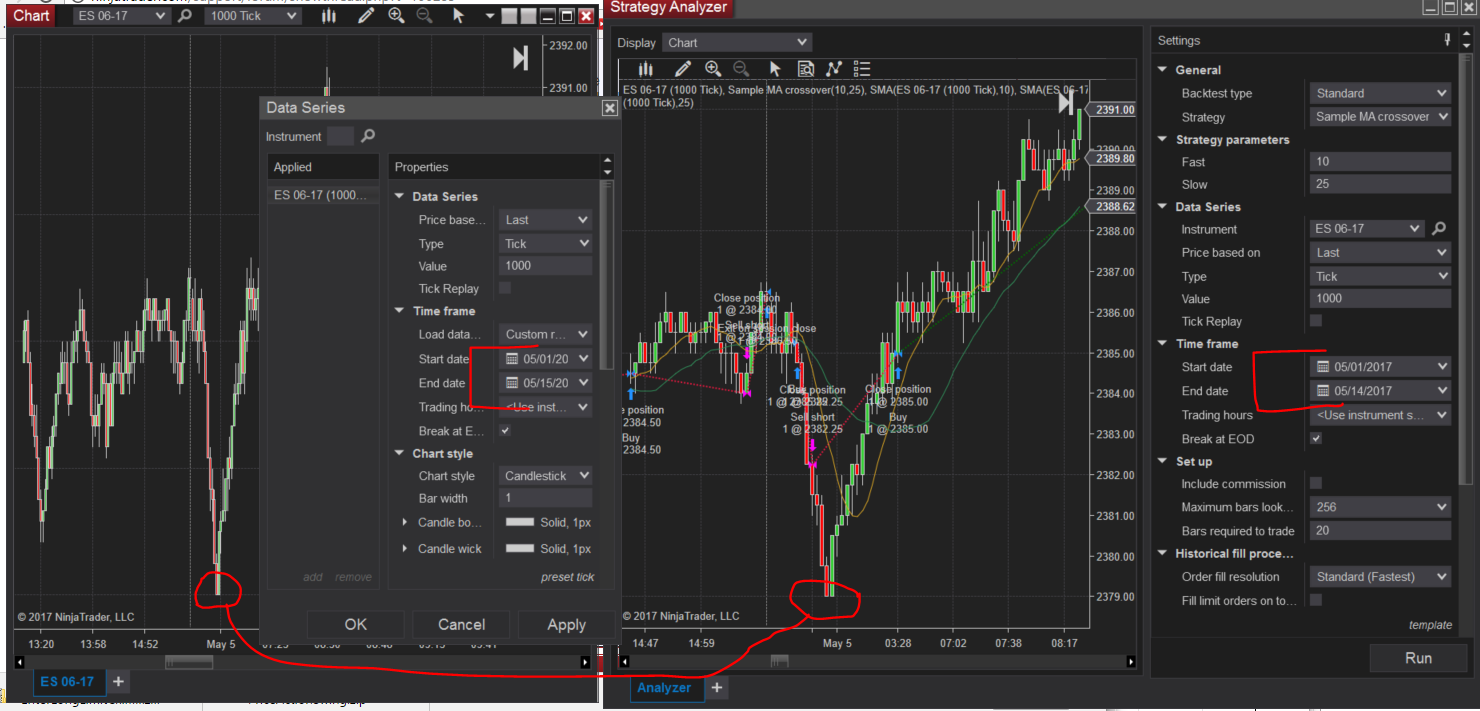Pick Candle wick color swatch
Screen dimensions: 1480x711
[x=520, y=548]
